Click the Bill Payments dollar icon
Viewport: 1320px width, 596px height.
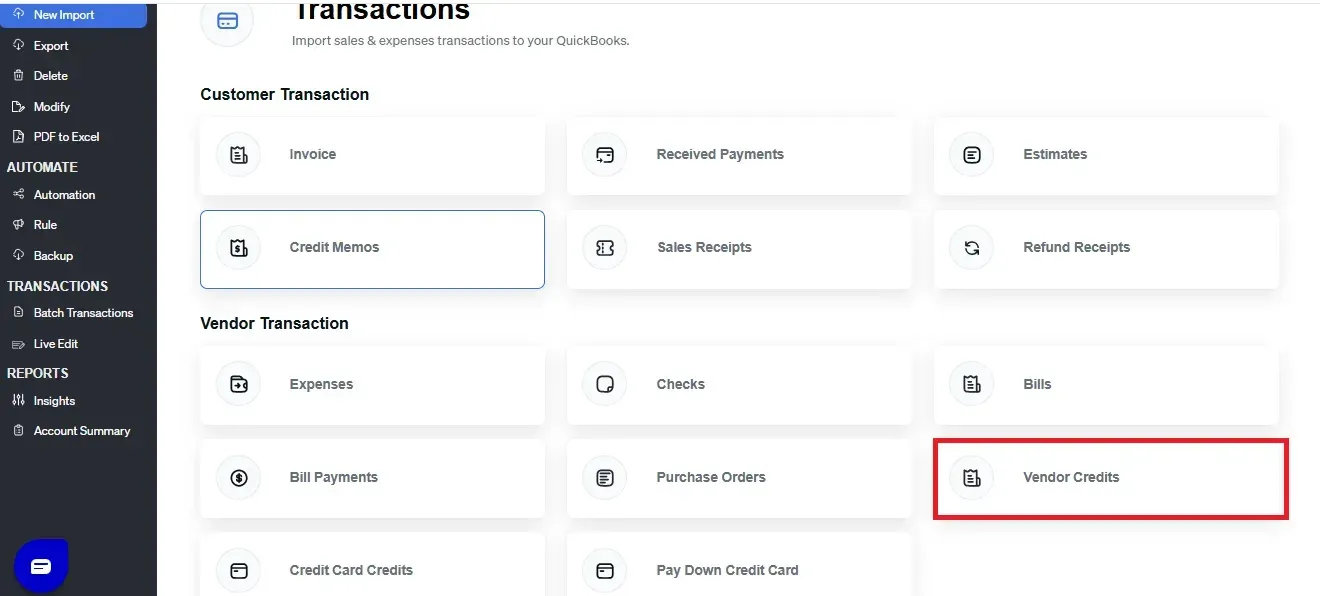click(238, 478)
